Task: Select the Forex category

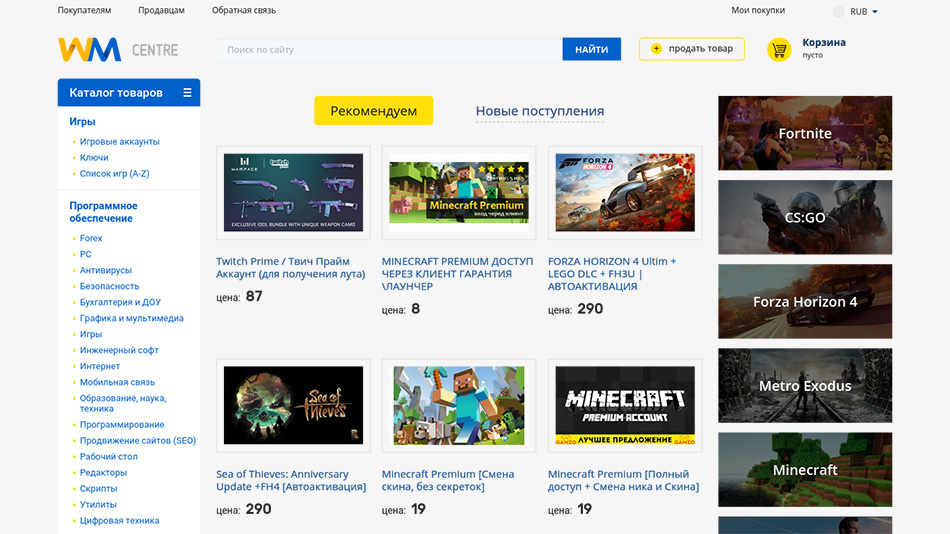Action: click(x=91, y=238)
